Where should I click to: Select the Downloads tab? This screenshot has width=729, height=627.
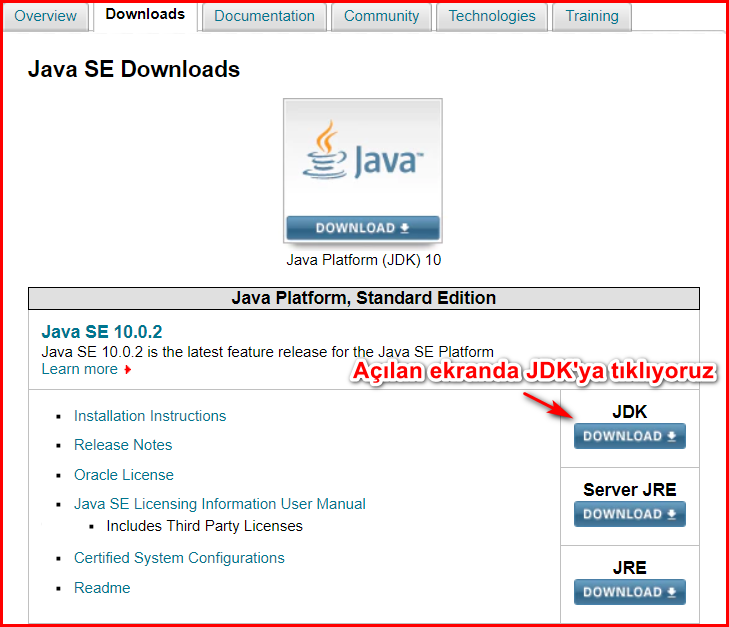click(145, 15)
